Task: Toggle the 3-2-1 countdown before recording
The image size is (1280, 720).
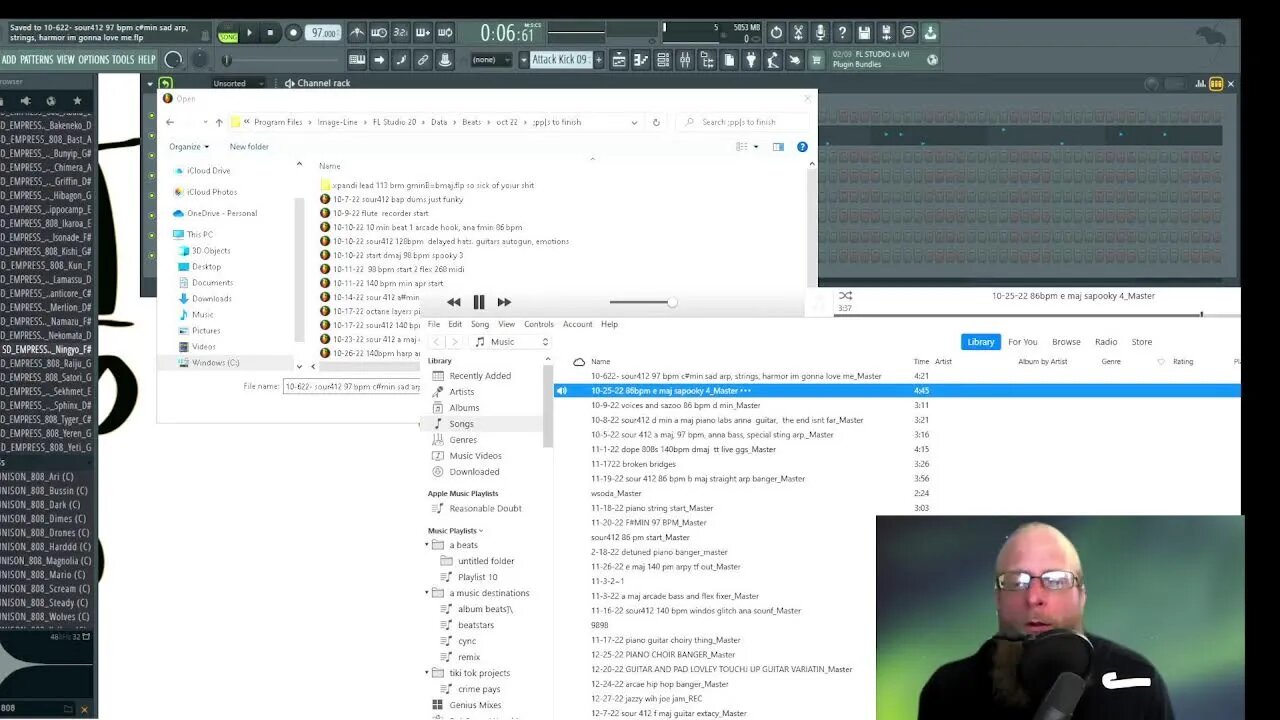Action: 401,33
